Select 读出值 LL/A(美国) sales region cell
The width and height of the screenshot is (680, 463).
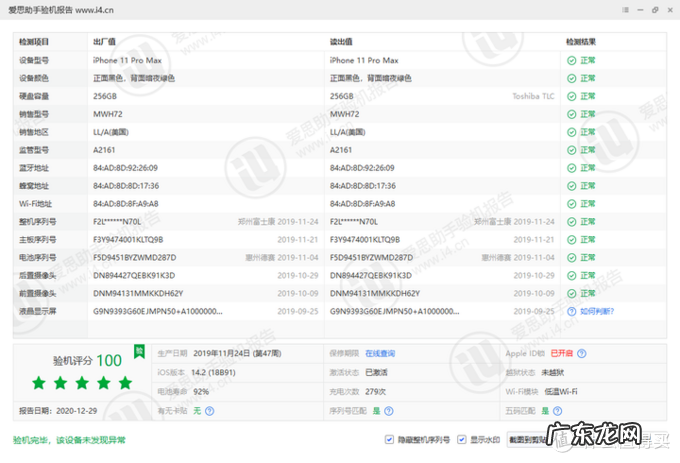[347, 132]
